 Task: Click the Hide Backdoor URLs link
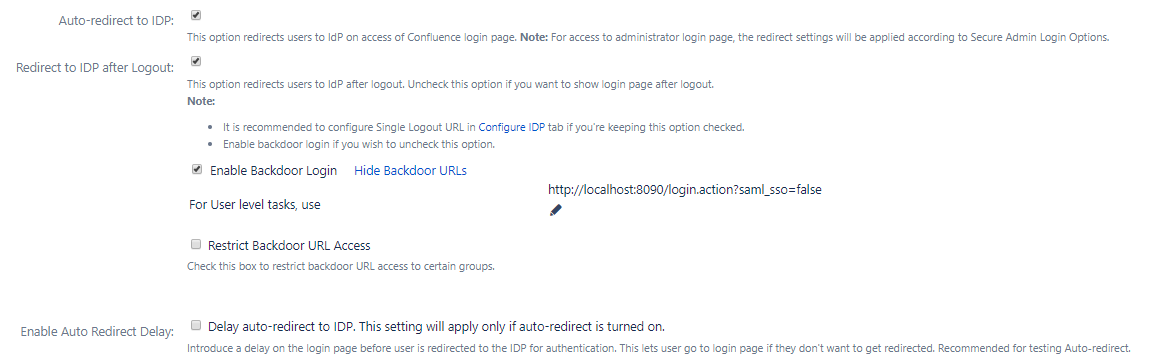(x=410, y=171)
